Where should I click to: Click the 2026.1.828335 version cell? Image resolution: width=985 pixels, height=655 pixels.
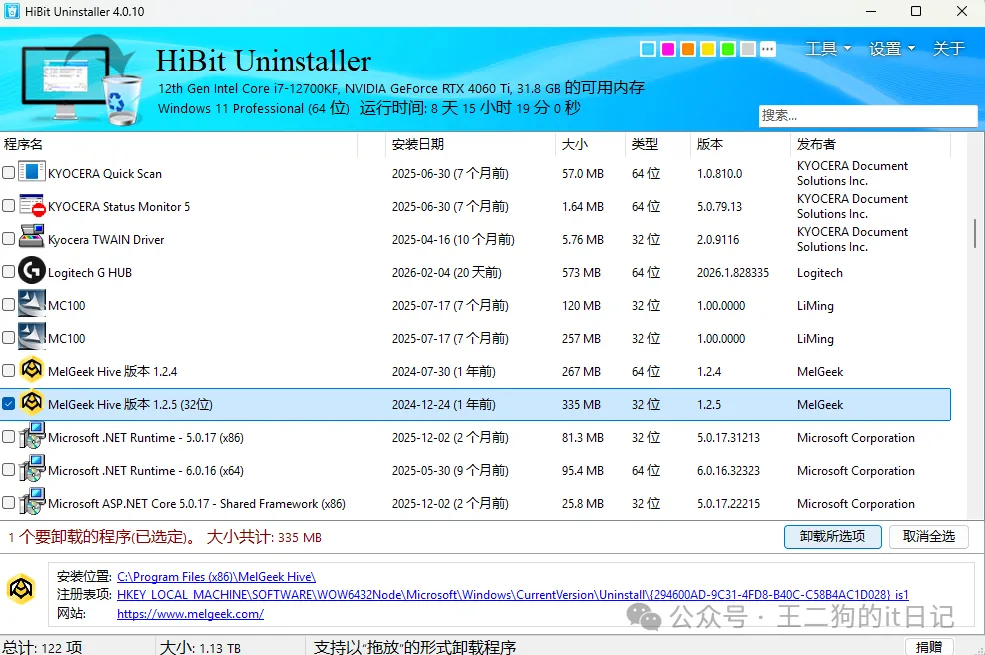(732, 273)
